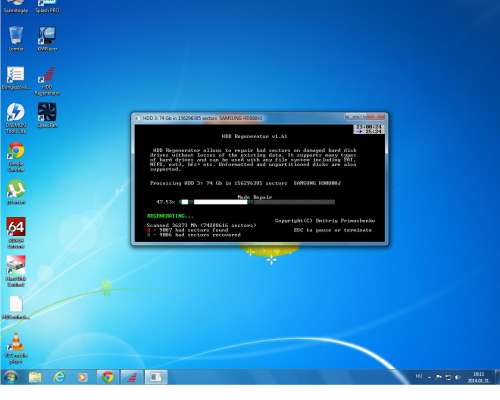The width and height of the screenshot is (500, 400).
Task: Open the AIDA64 Extreme desktop shortcut
Action: (16, 232)
